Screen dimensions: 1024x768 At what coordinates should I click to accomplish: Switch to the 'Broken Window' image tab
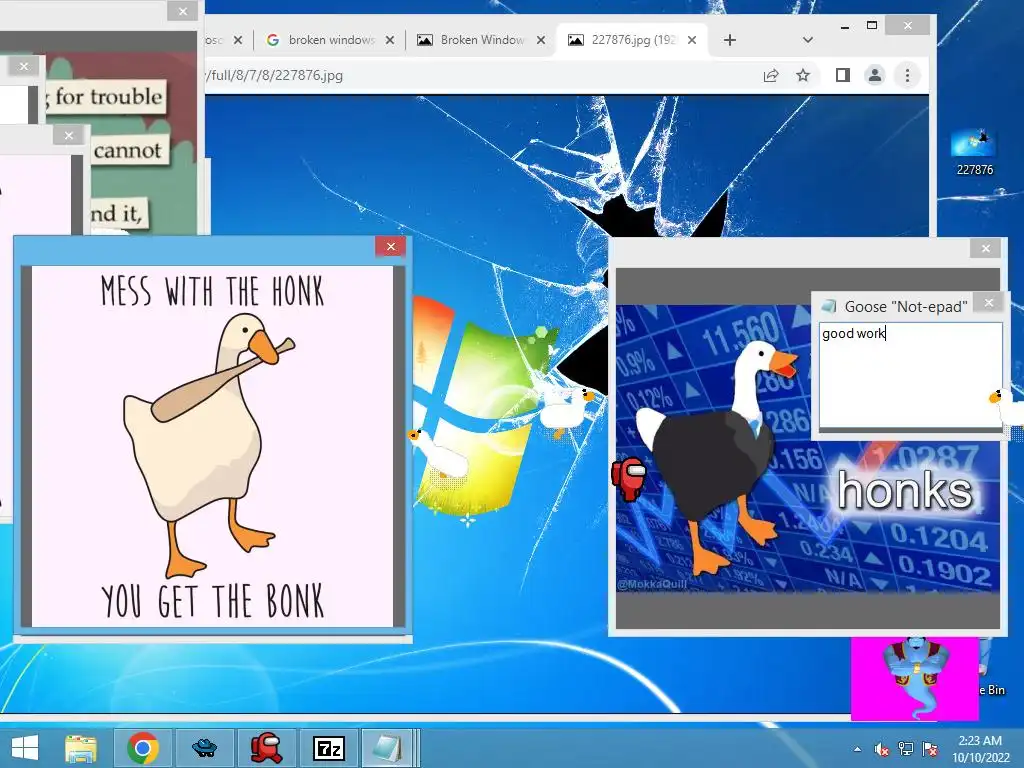pyautogui.click(x=481, y=40)
